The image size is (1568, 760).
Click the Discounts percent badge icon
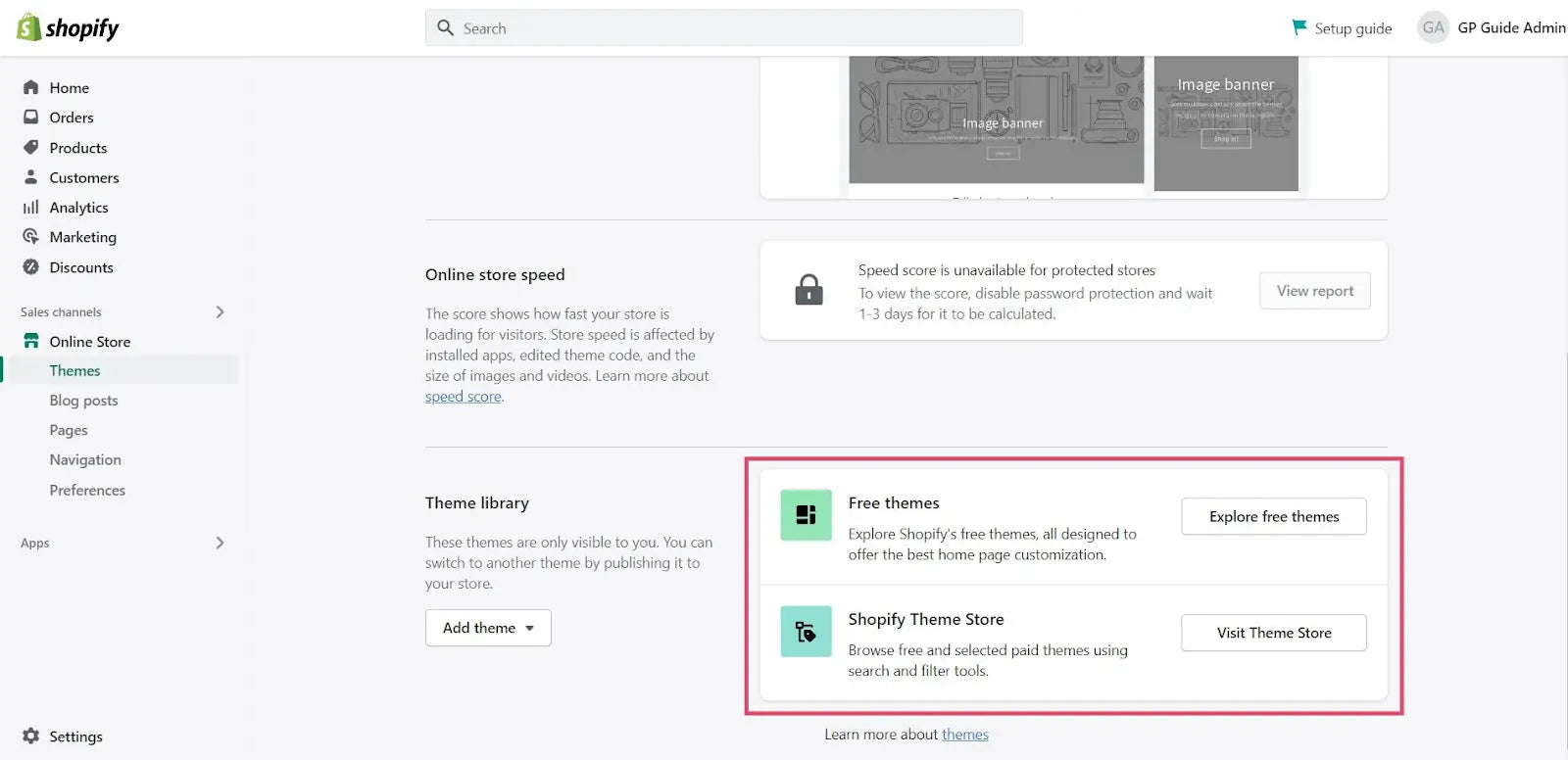coord(31,267)
